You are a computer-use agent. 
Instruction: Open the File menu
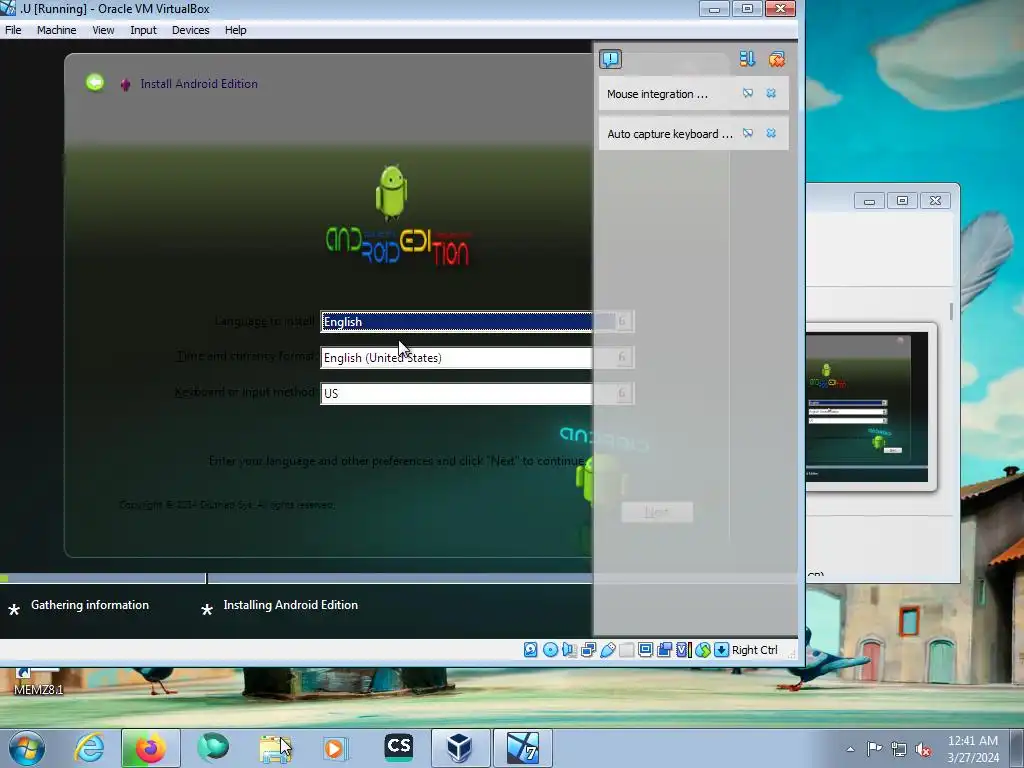[x=13, y=30]
